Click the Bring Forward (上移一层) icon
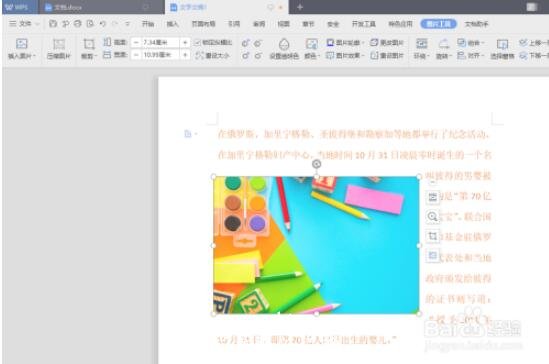 [523, 43]
